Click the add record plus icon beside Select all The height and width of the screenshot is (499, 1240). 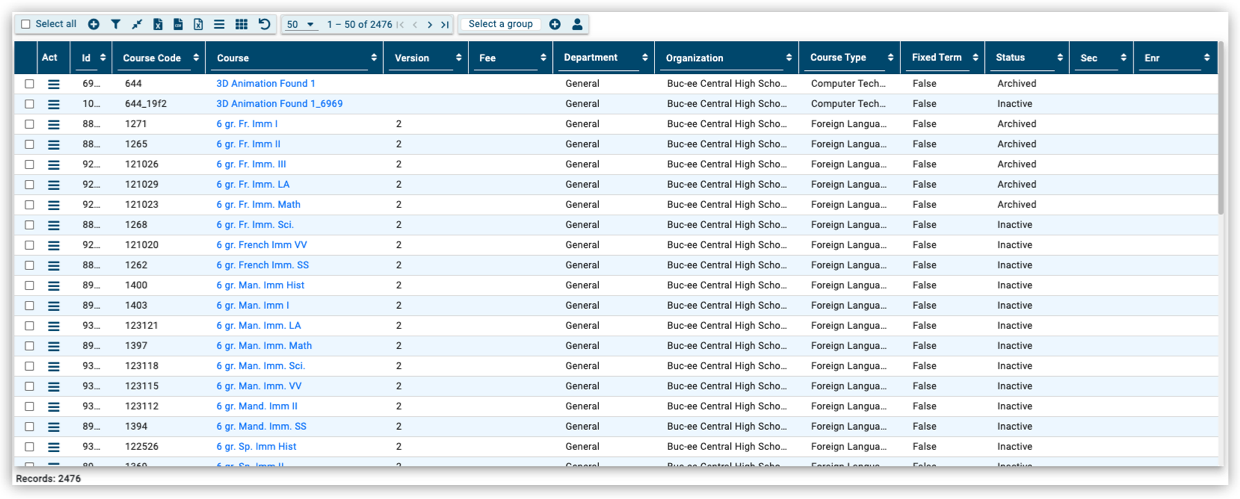[94, 24]
